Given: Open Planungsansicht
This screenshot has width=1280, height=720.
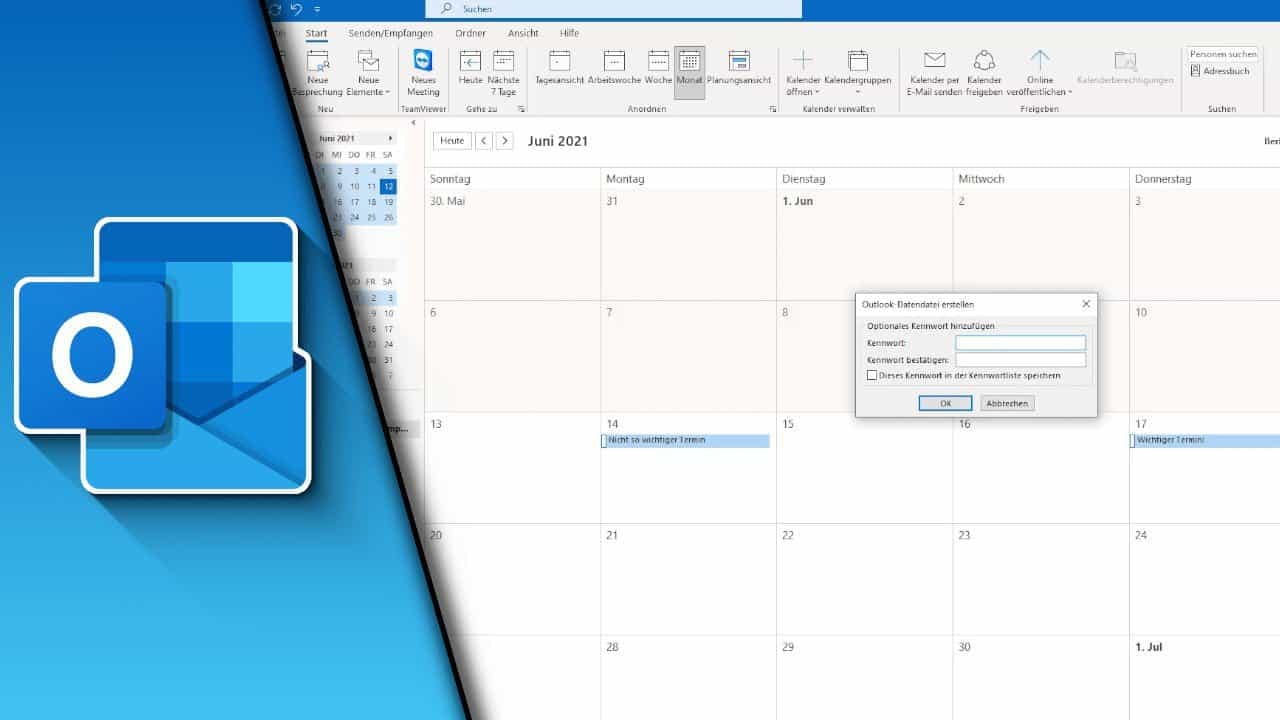Looking at the screenshot, I should (739, 67).
